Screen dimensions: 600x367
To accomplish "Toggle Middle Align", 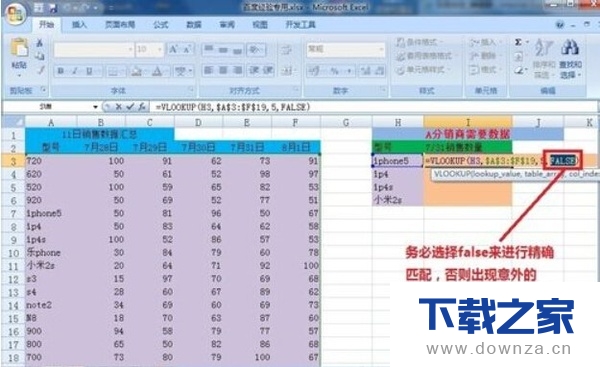I will point(223,49).
